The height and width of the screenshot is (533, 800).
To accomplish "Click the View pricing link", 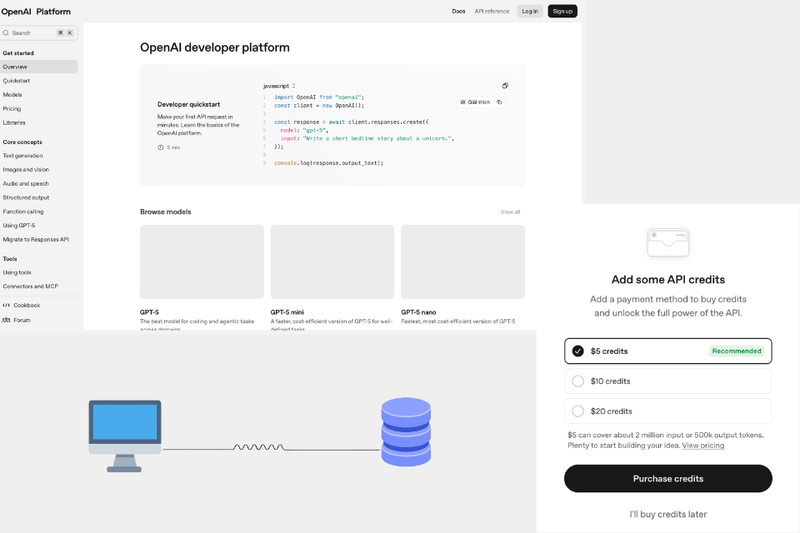I will [x=703, y=445].
